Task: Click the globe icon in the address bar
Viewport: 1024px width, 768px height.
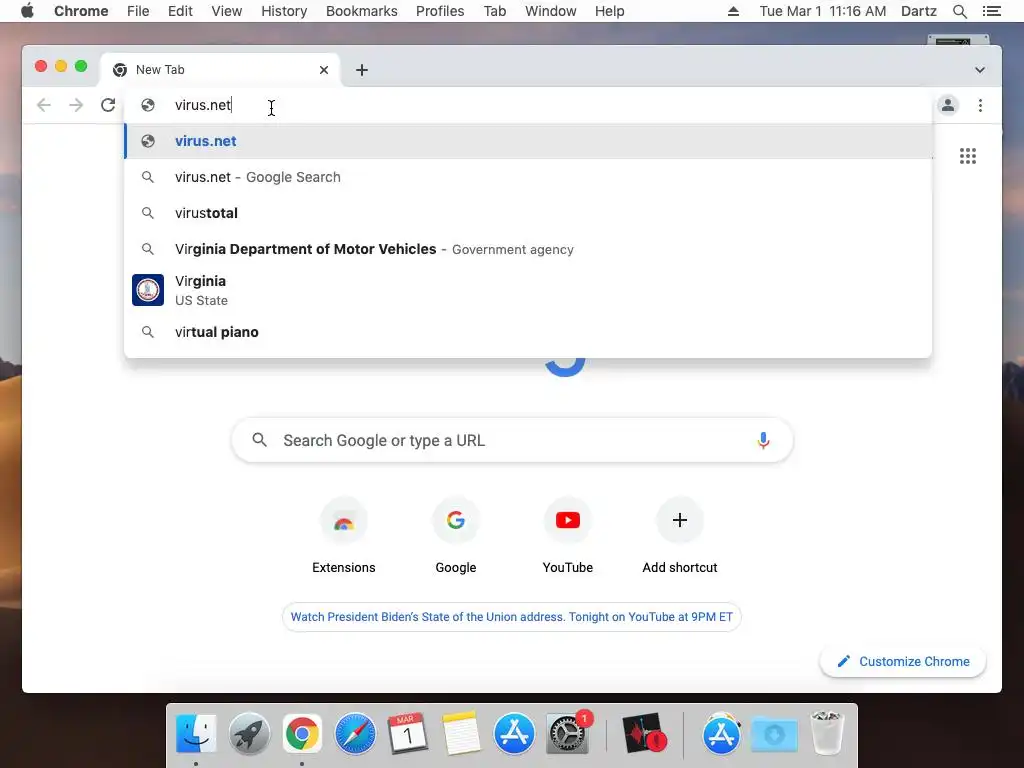Action: [148, 105]
